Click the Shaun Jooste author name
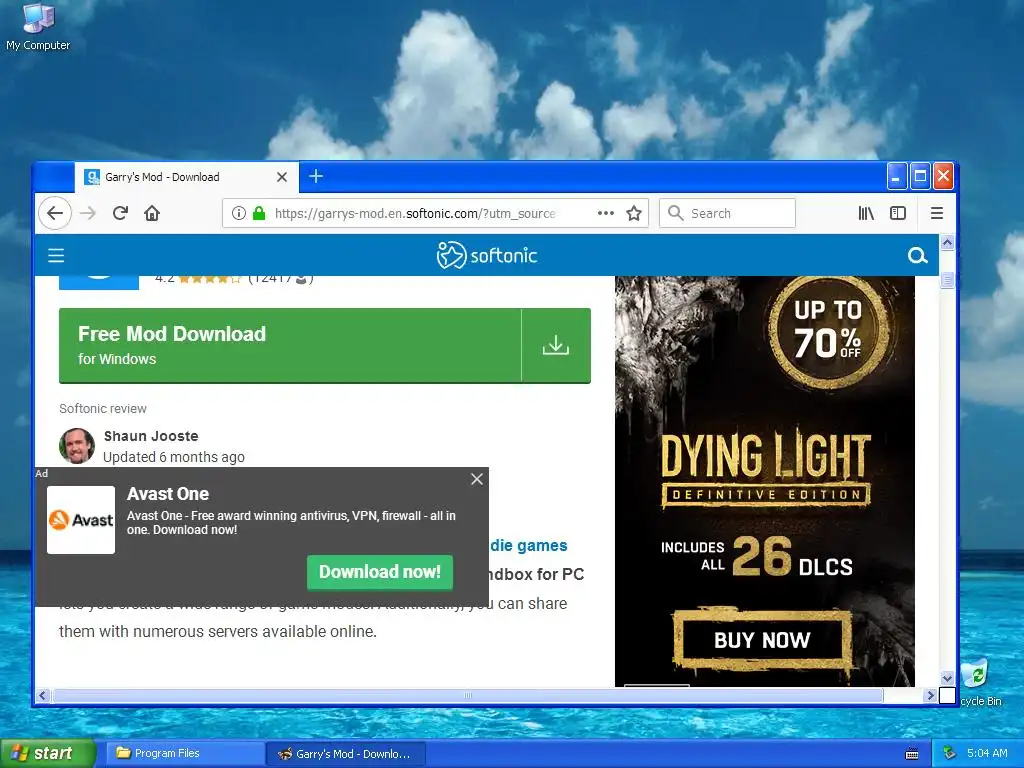 point(151,436)
